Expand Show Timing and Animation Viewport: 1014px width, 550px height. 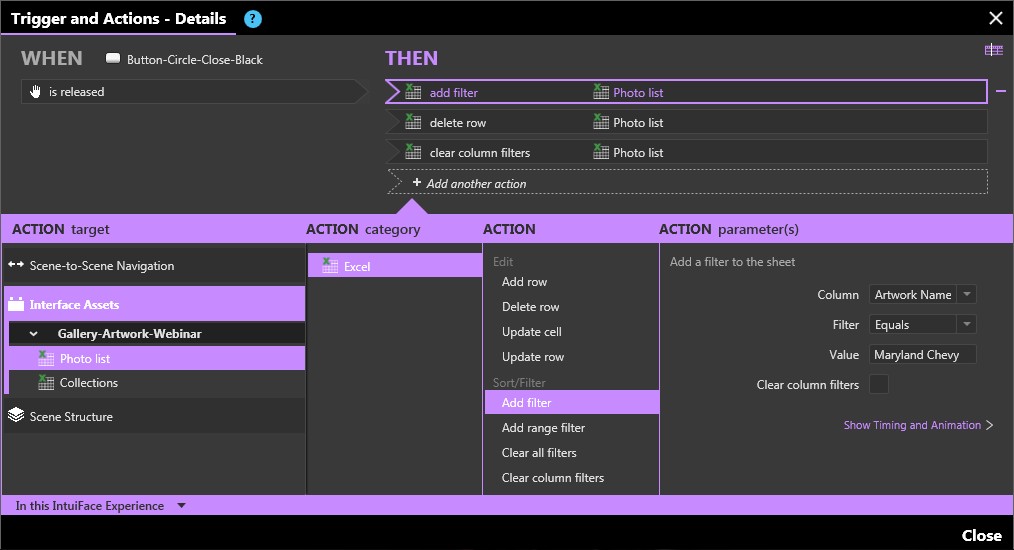pyautogui.click(x=918, y=425)
